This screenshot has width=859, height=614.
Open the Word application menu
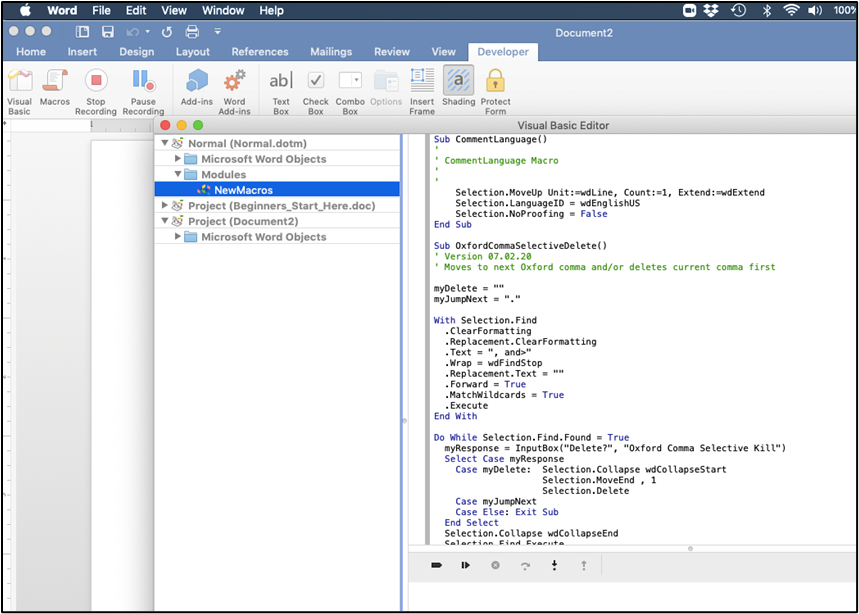(62, 10)
